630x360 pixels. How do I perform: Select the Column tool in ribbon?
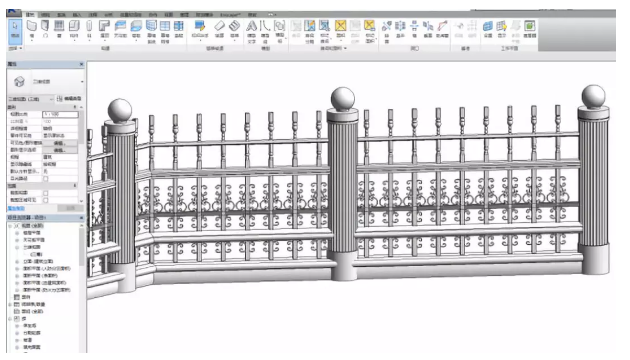pyautogui.click(x=89, y=29)
